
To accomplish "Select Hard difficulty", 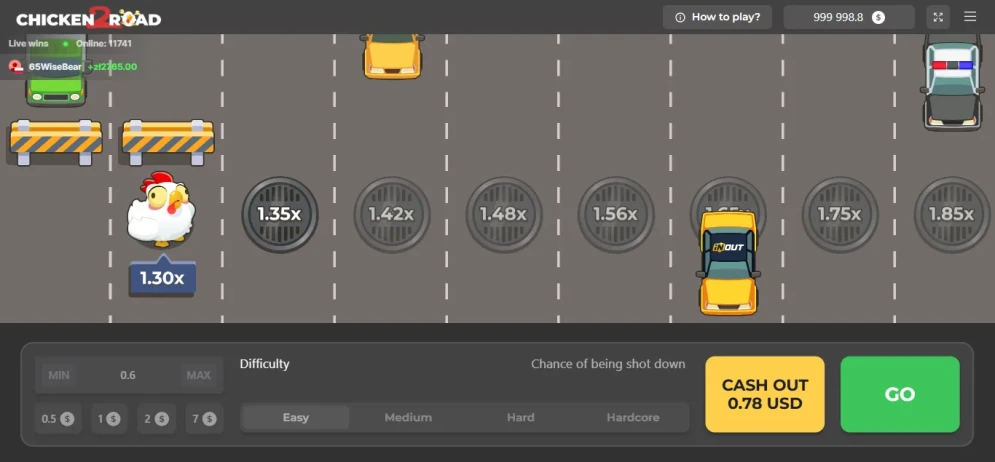I will pos(520,418).
